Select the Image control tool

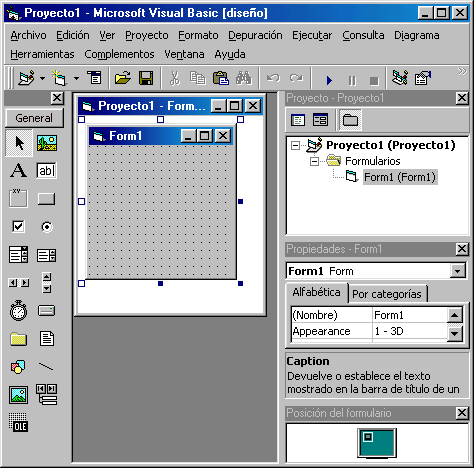pos(18,395)
